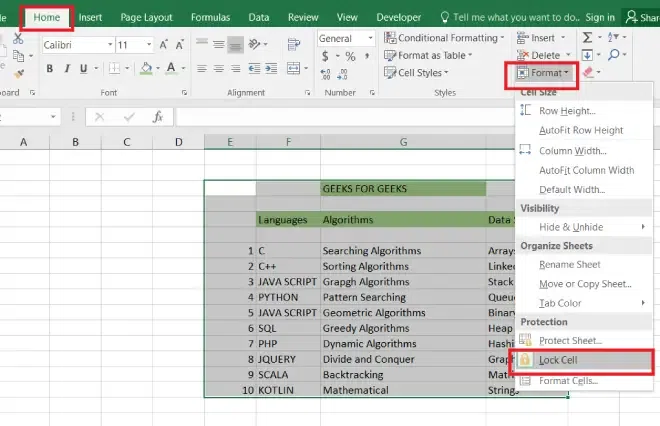Click the Format button in Cells group
The height and width of the screenshot is (426, 660).
point(542,73)
